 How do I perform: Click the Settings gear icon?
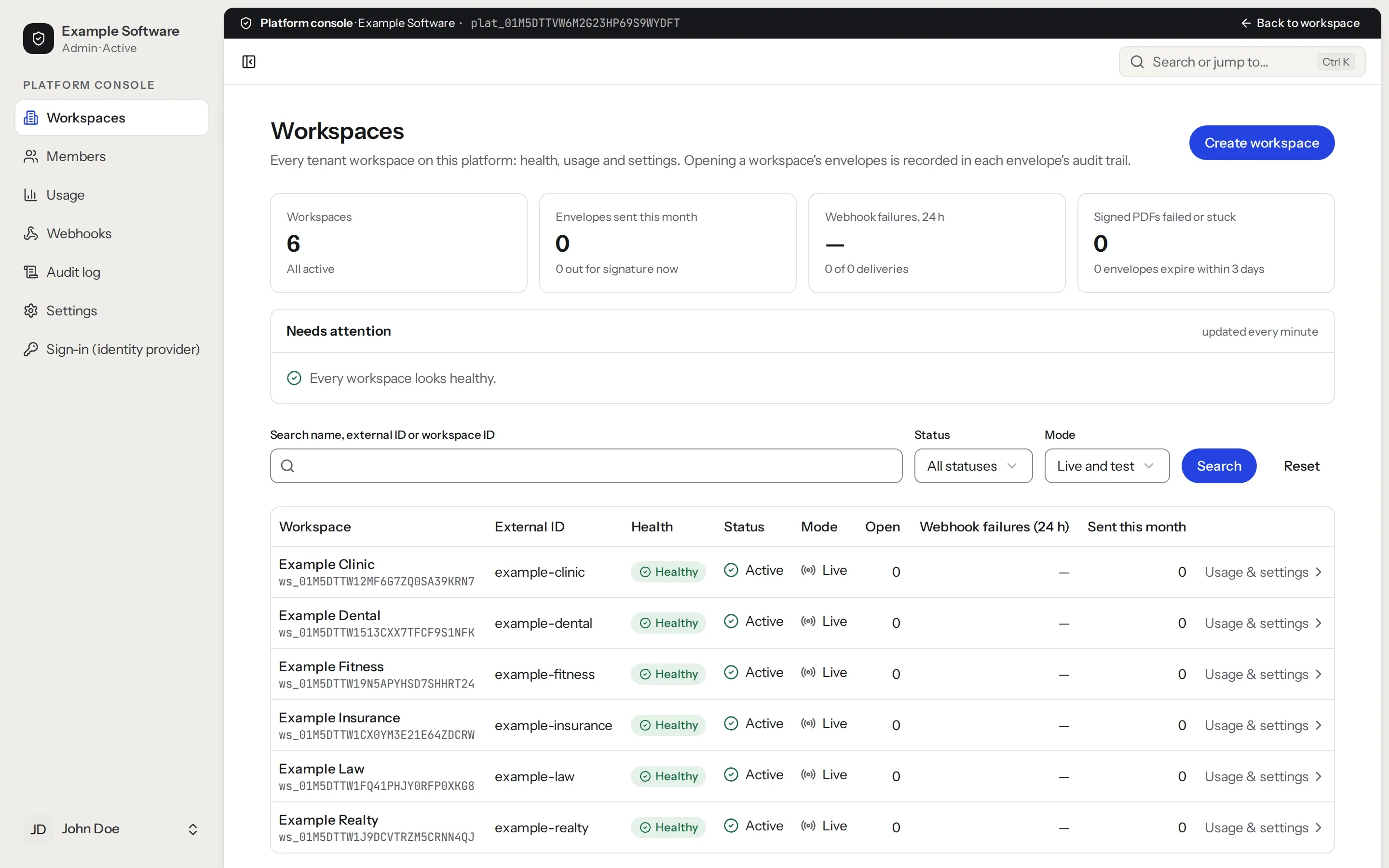(x=31, y=311)
